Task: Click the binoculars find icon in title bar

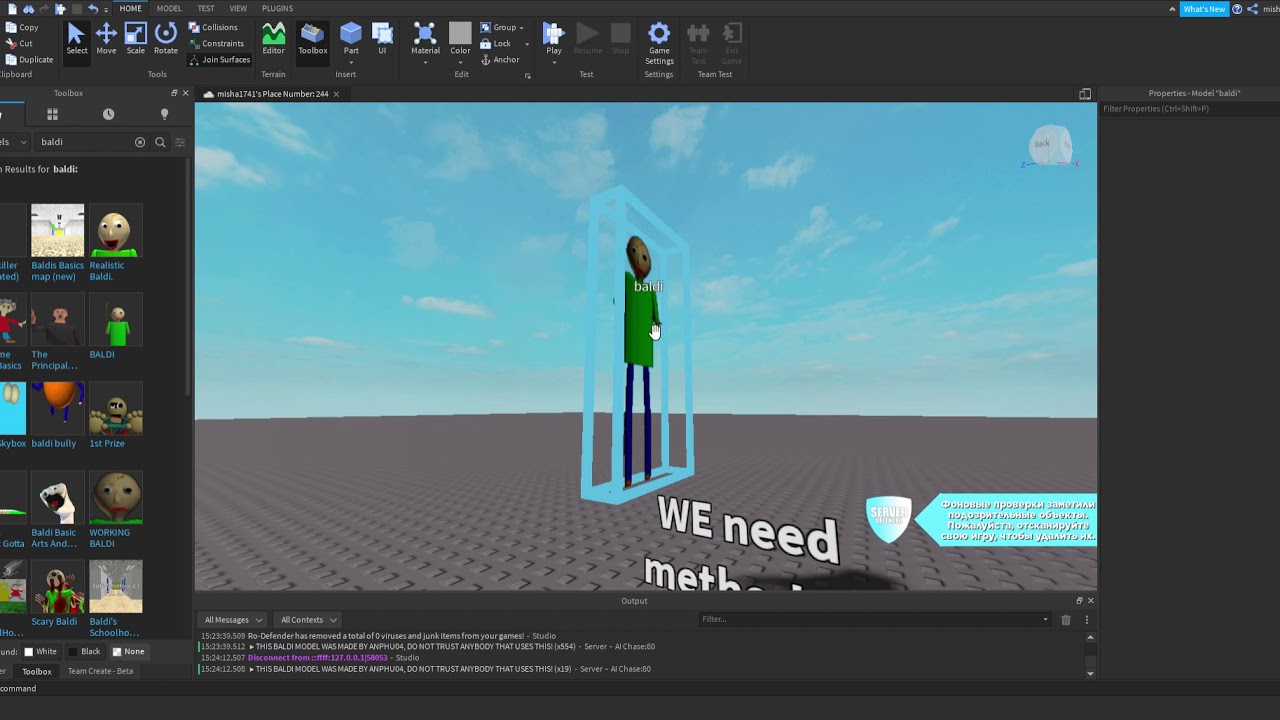Action: click(x=28, y=8)
